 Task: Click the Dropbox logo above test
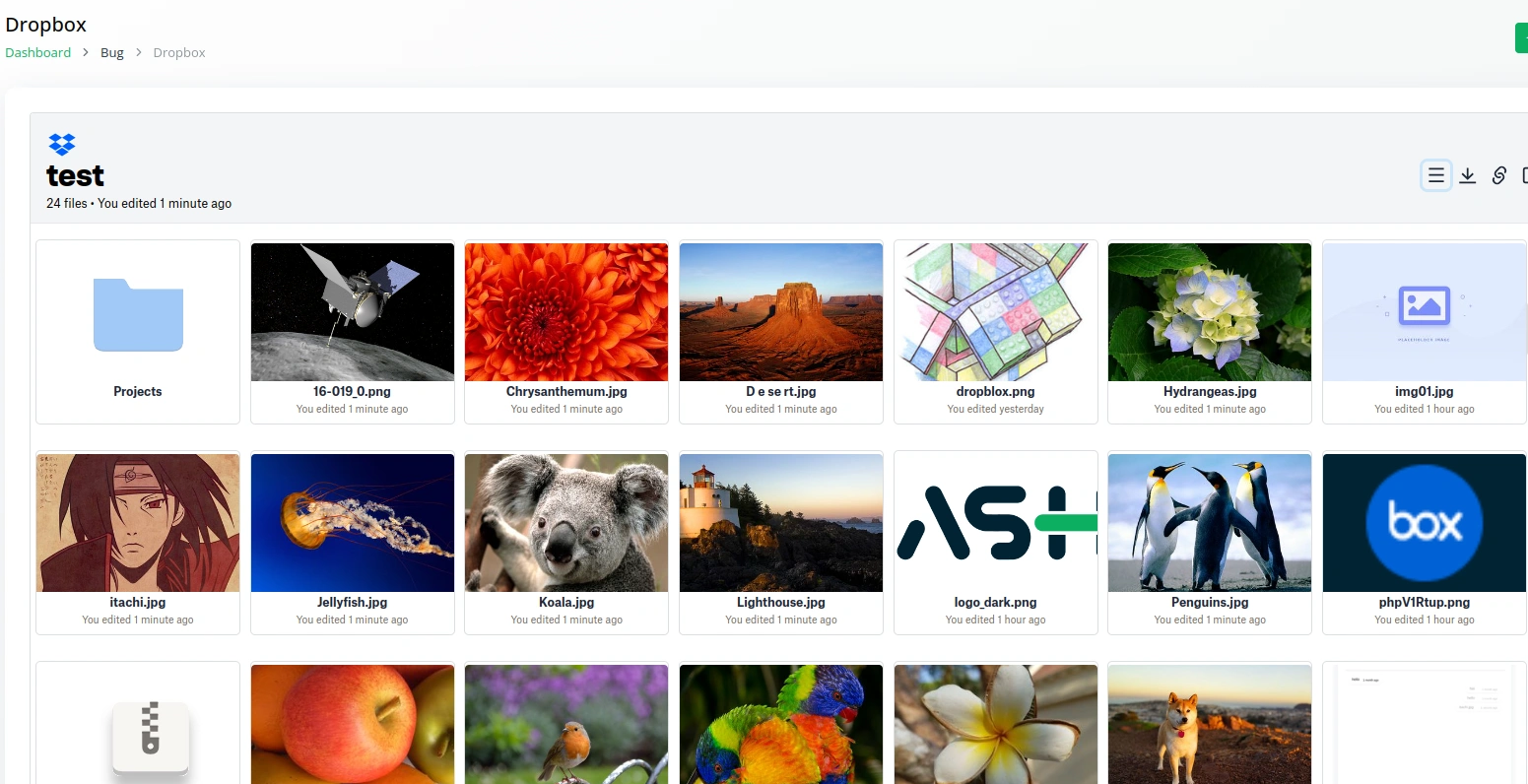click(62, 144)
